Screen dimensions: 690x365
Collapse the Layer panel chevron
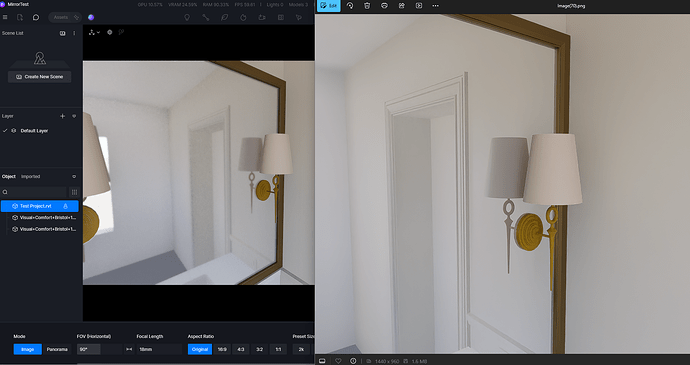coord(74,116)
